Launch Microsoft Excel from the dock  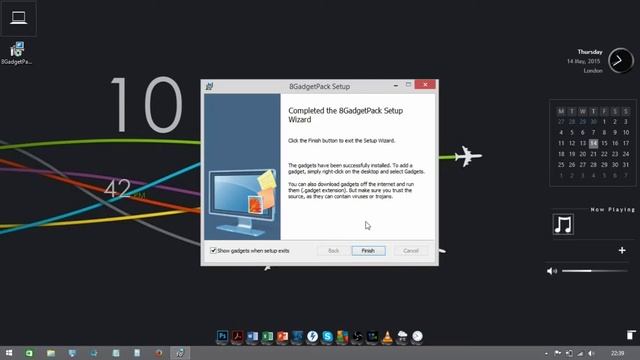(x=267, y=336)
